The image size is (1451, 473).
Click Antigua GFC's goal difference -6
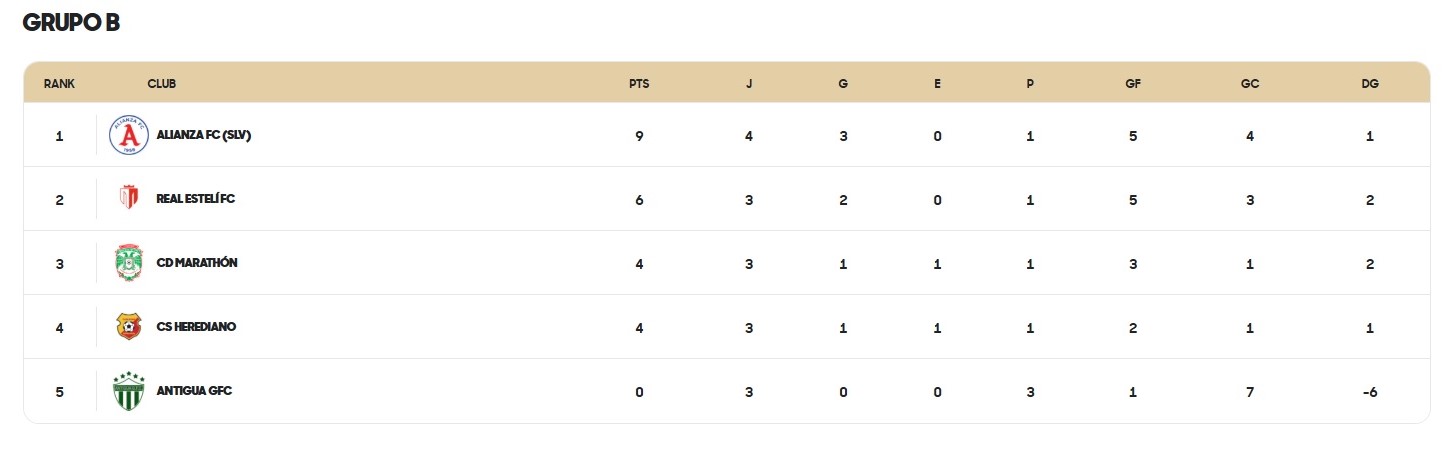1370,391
